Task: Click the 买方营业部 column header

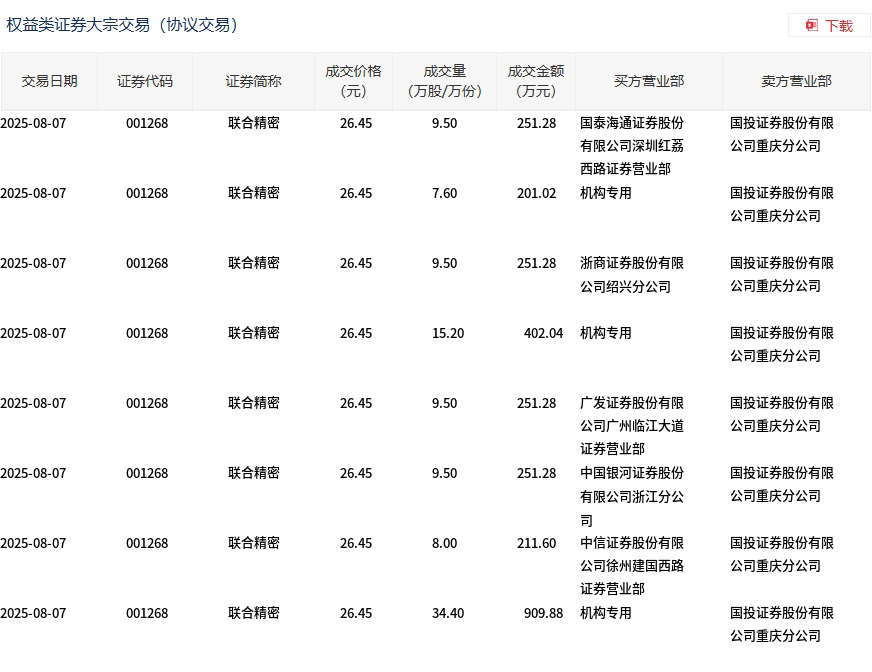Action: pyautogui.click(x=647, y=81)
